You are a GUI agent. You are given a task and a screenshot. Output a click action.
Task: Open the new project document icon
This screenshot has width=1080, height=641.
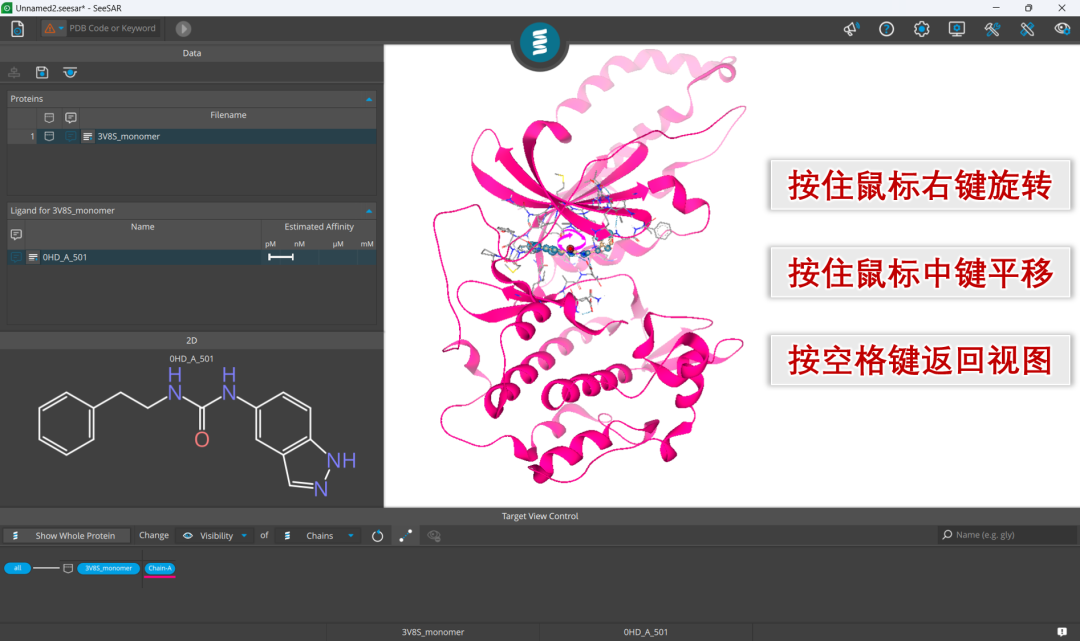(17, 29)
